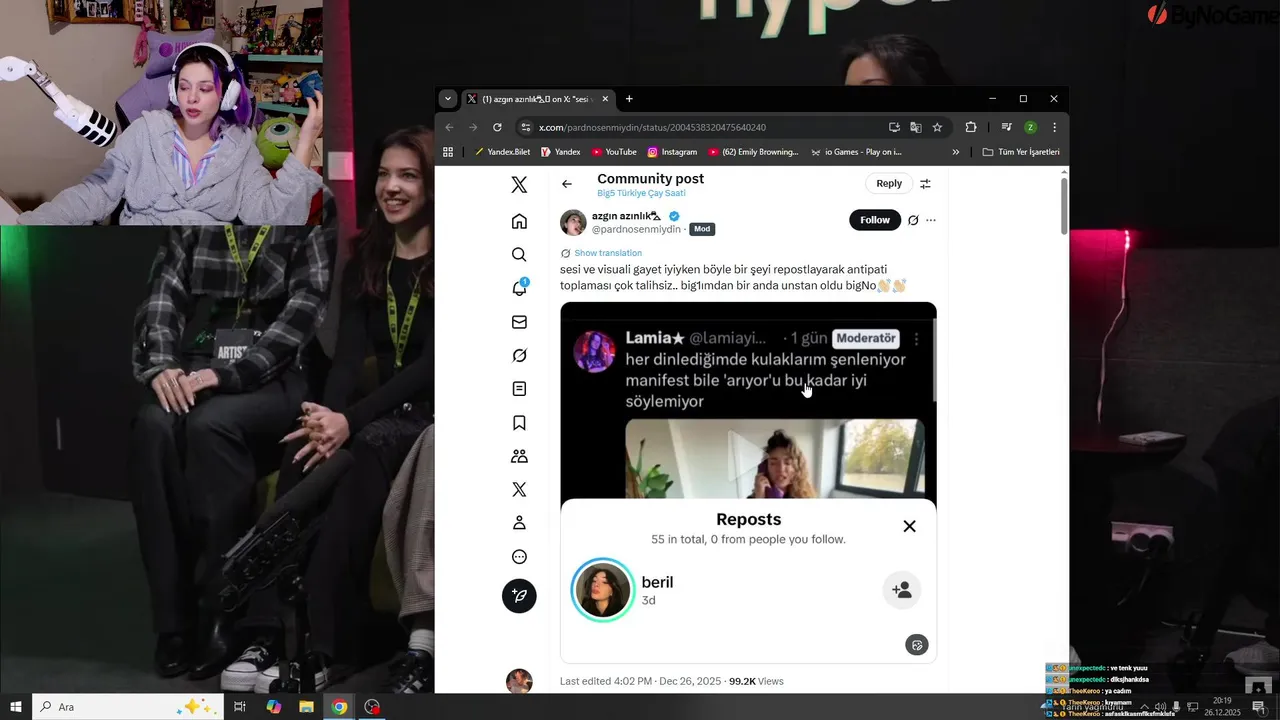Open Lists icon in the X sidebar

point(519,389)
